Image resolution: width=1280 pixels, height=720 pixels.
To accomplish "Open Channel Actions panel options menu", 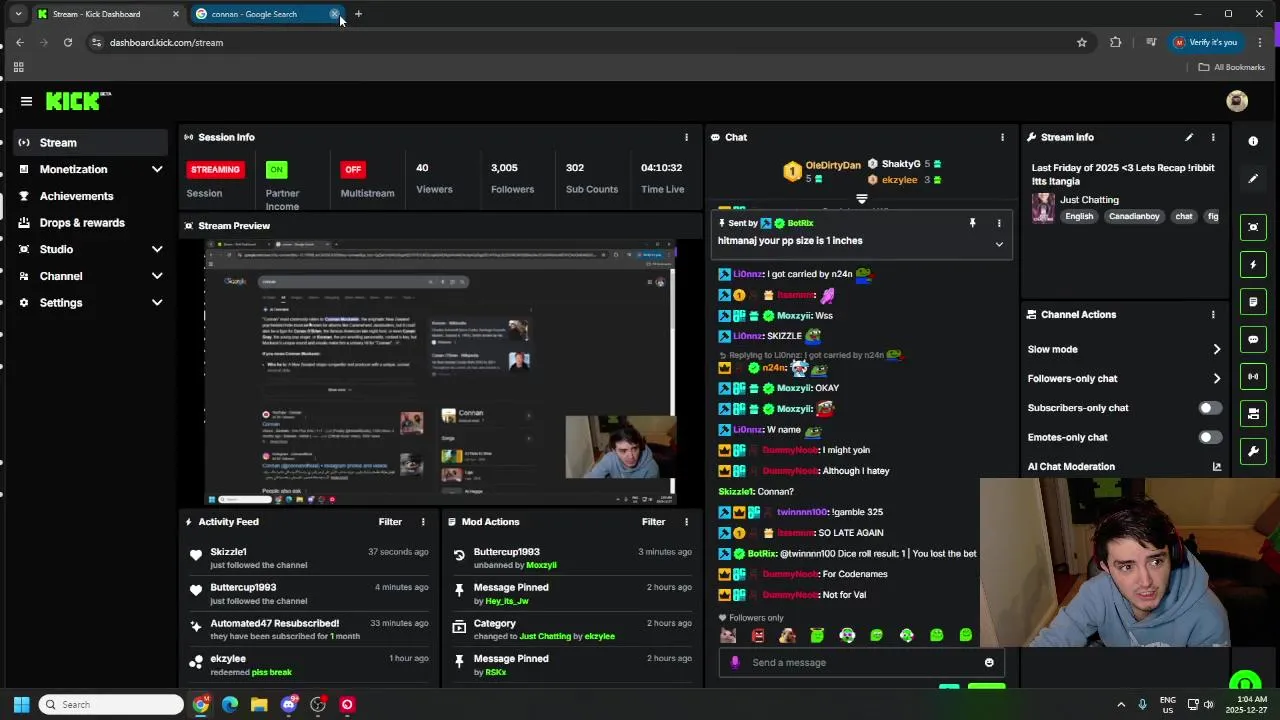I will [1213, 314].
